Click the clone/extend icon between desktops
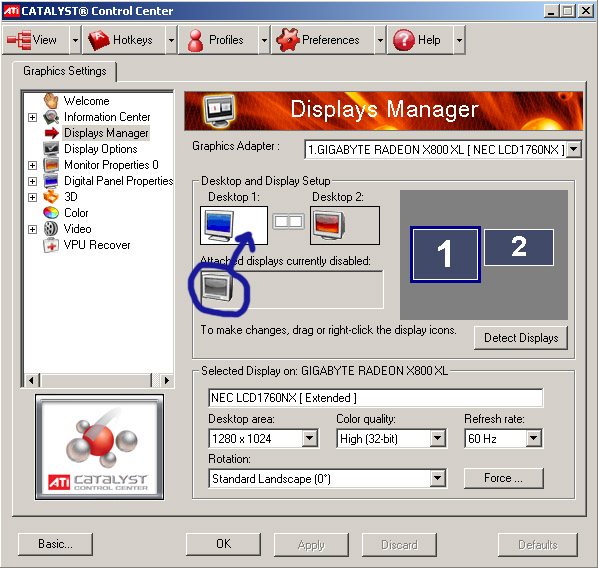 (x=288, y=221)
